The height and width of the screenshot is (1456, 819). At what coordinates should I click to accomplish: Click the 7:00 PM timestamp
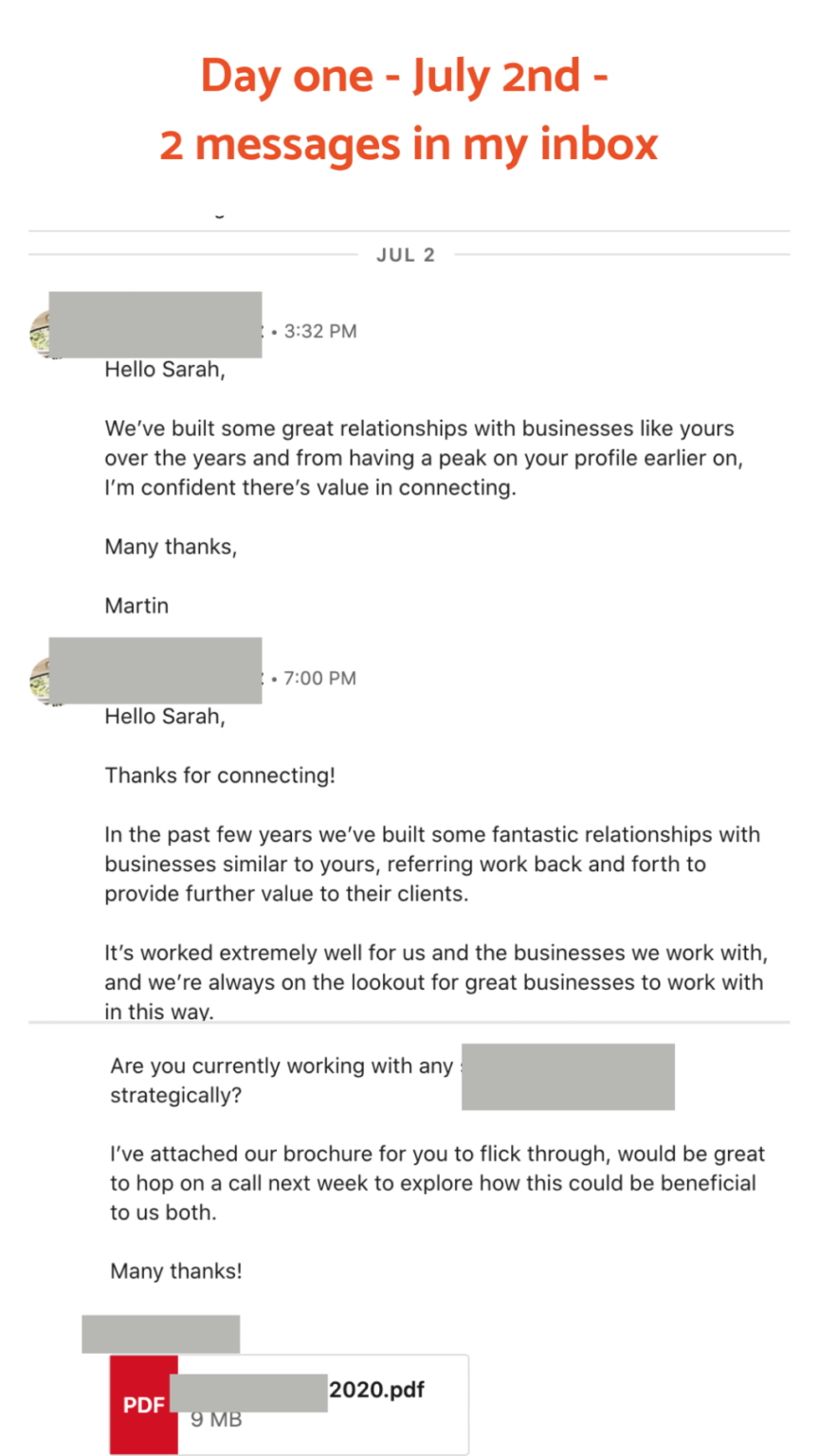(320, 679)
